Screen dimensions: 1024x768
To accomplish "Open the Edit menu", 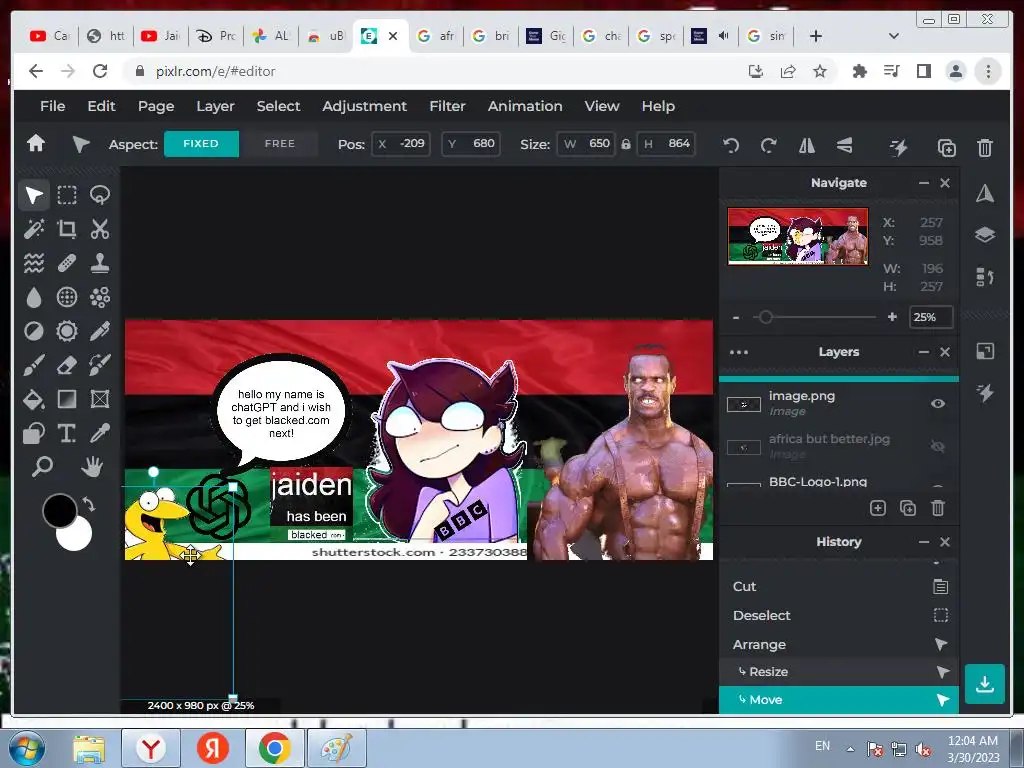I will [101, 106].
